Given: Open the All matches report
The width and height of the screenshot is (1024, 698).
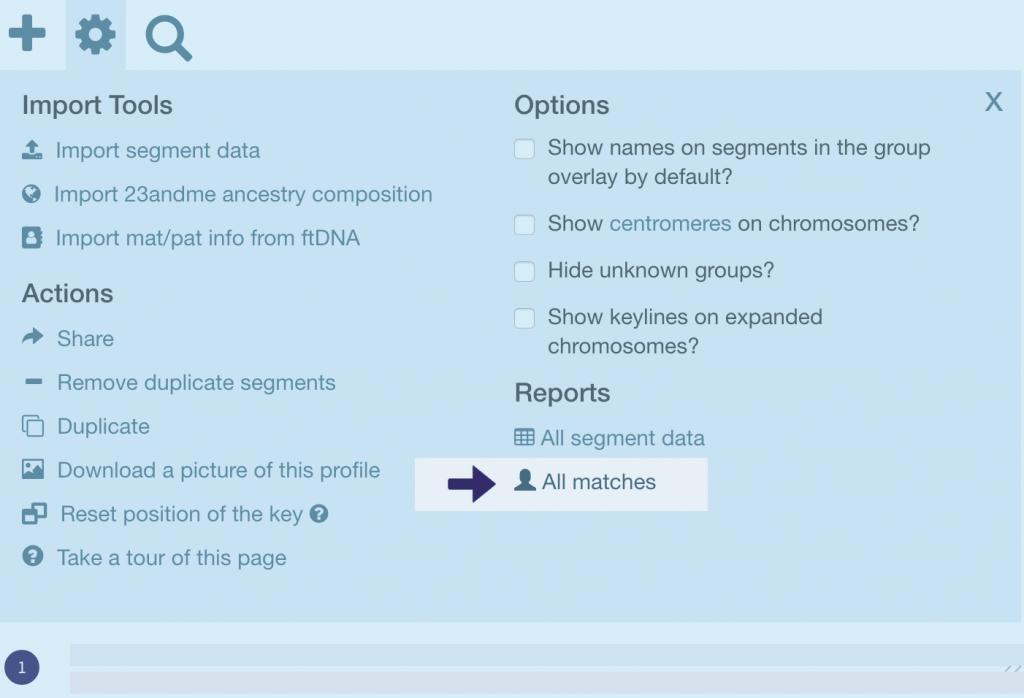Looking at the screenshot, I should click(598, 482).
